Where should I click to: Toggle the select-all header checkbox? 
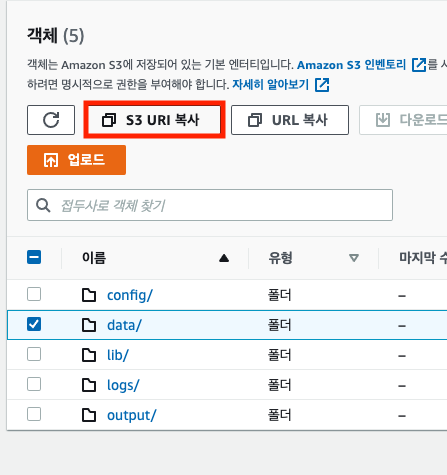pyautogui.click(x=34, y=257)
